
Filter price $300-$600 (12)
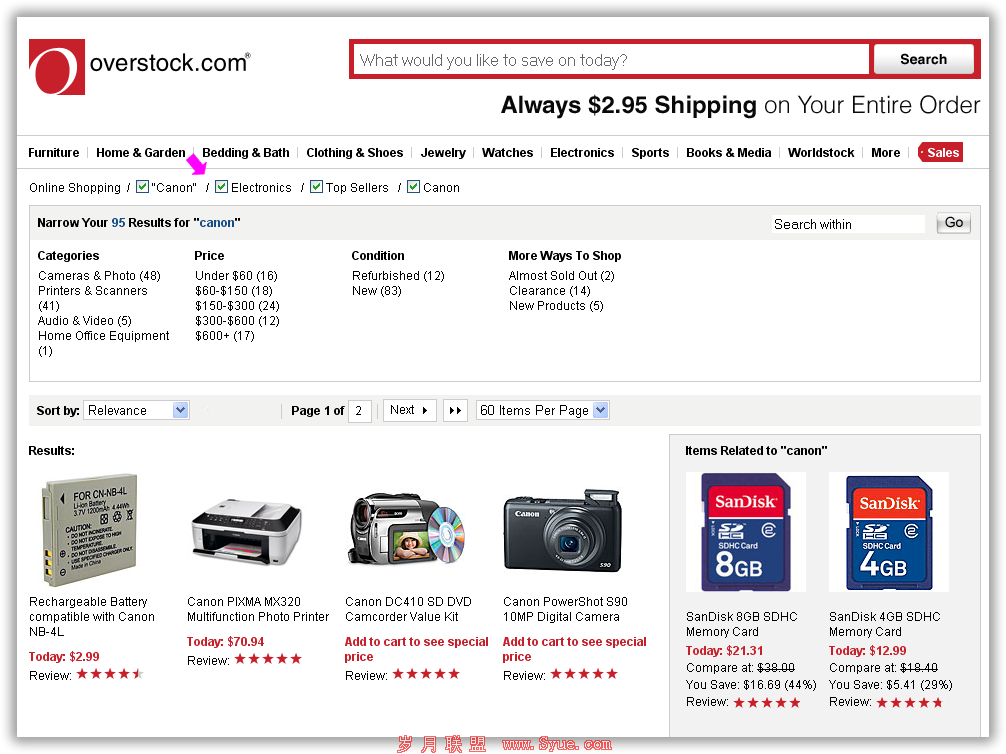tap(237, 321)
